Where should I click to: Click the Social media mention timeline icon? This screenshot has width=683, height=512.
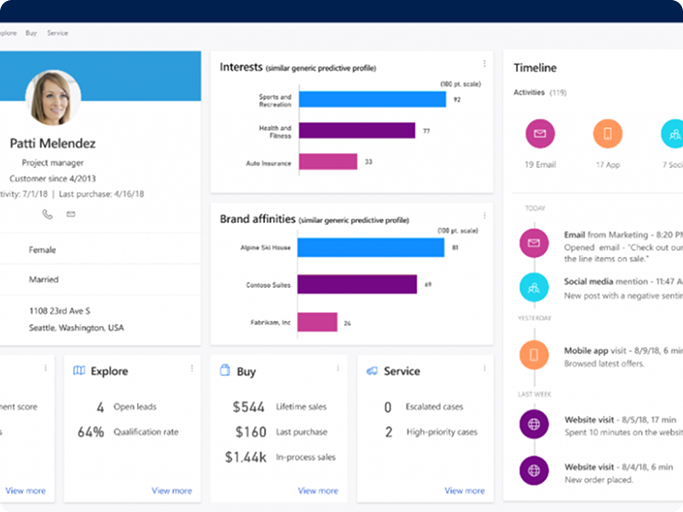[534, 288]
